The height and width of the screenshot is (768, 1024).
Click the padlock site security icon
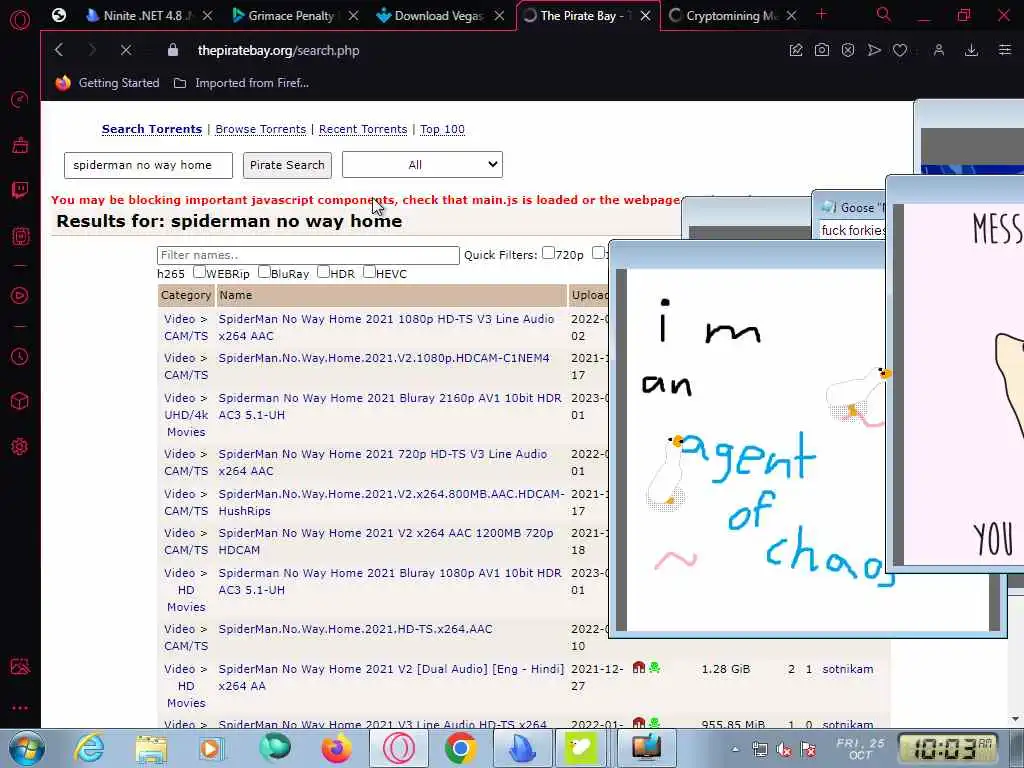click(x=172, y=50)
